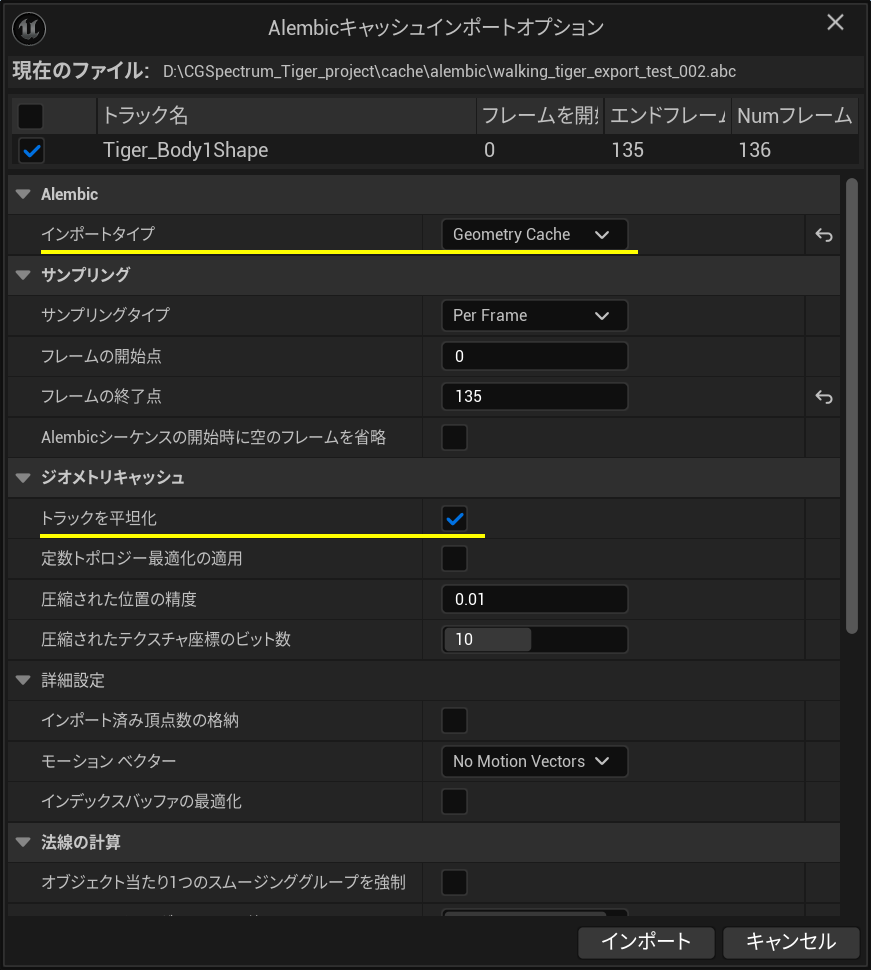This screenshot has height=970, width=871.
Task: Click the インポート button
Action: (x=646, y=942)
